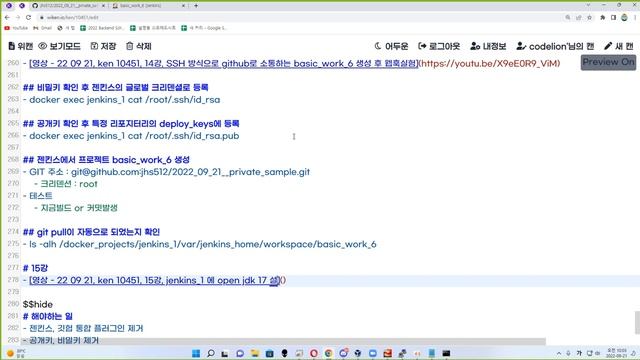Image resolution: width=640 pixels, height=360 pixels.
Task: Close the basic_work_6 Jenkins tab
Action: [x=183, y=6]
